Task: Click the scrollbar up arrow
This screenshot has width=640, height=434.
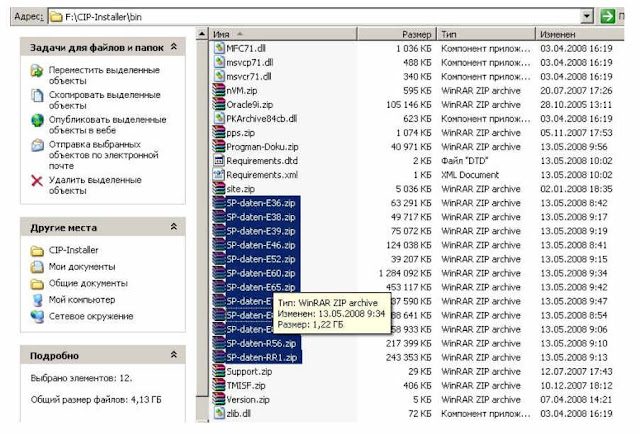Action: [x=202, y=34]
